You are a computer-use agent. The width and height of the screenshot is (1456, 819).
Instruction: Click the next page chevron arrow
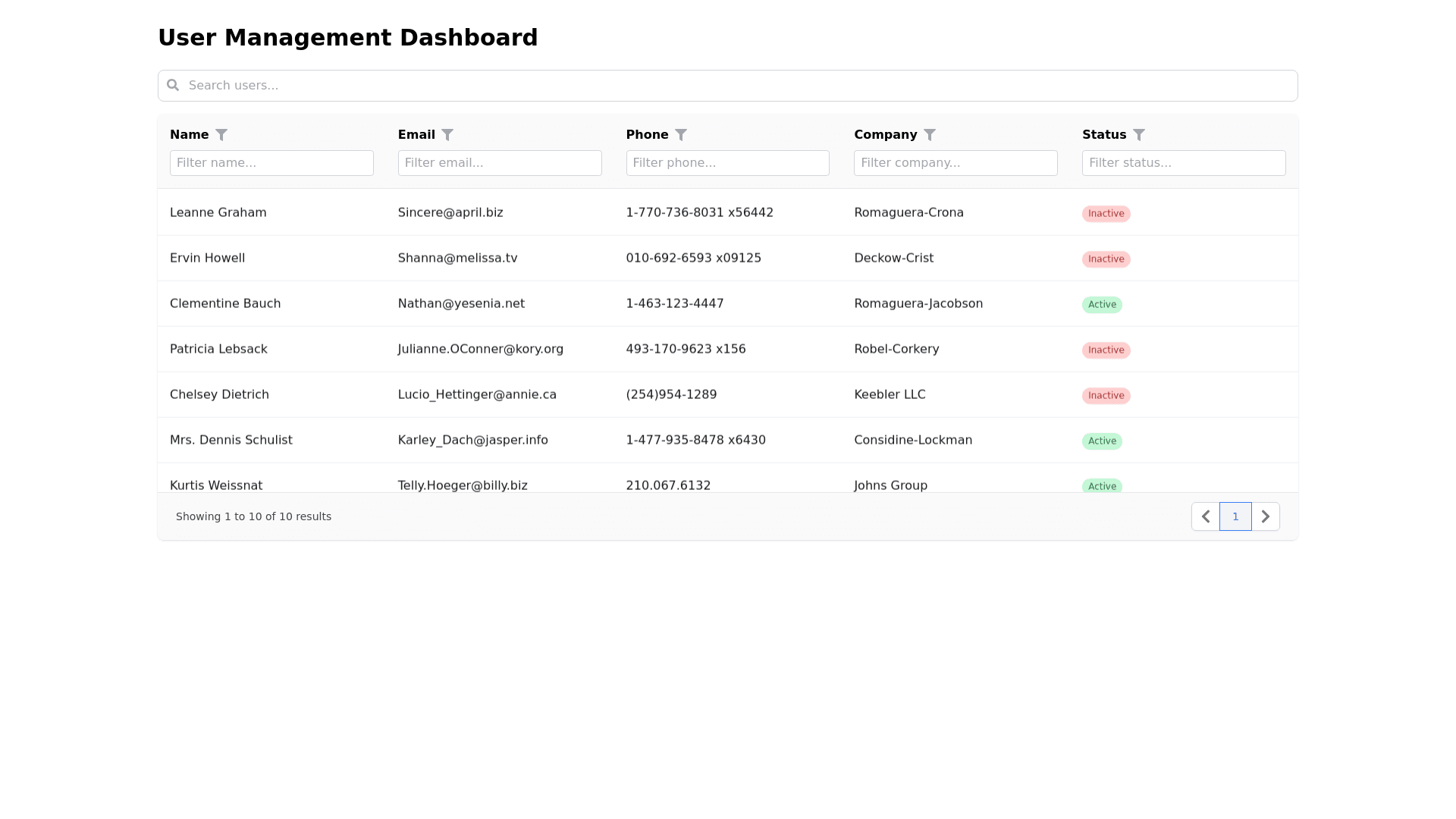click(x=1266, y=516)
